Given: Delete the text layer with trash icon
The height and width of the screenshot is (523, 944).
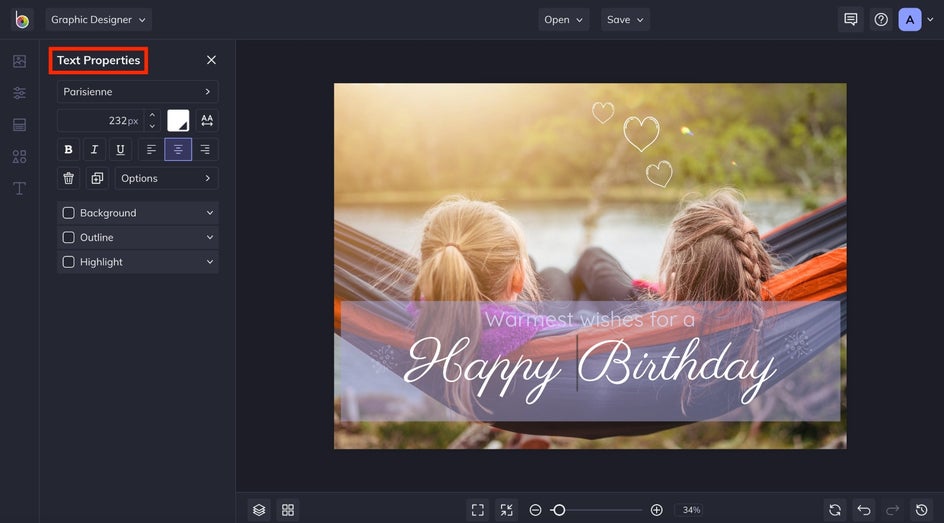Looking at the screenshot, I should (69, 178).
